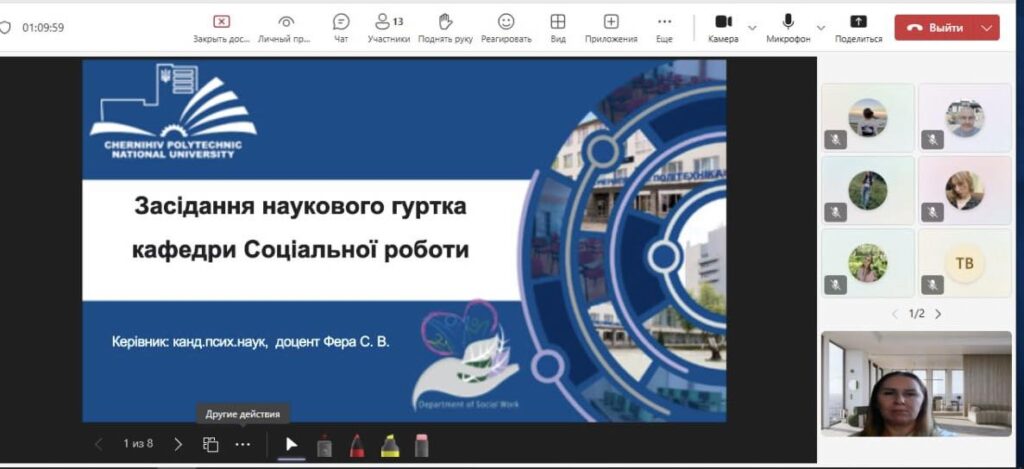This screenshot has width=1024, height=469.
Task: Pick the eraser tool in slide toolbar
Action: [421, 445]
